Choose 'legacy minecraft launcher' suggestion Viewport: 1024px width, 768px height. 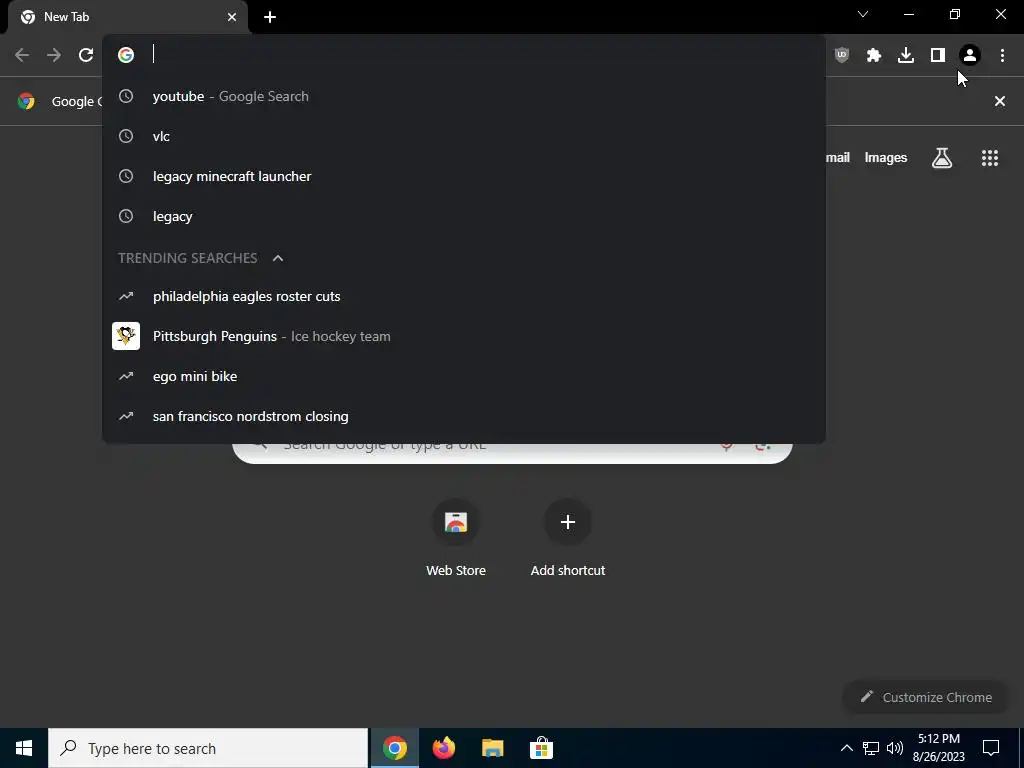pos(464,176)
